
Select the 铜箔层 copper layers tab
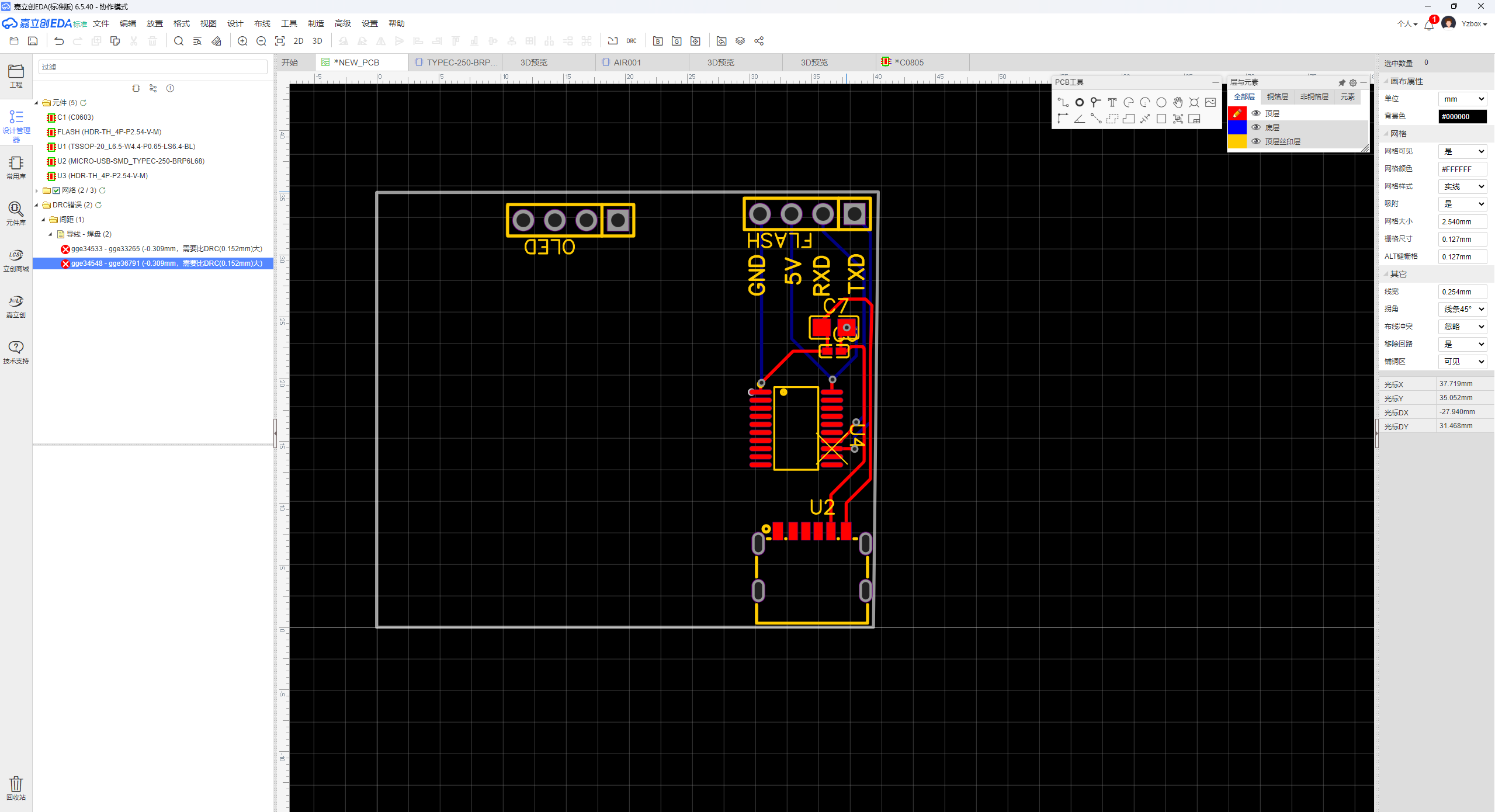(1277, 97)
